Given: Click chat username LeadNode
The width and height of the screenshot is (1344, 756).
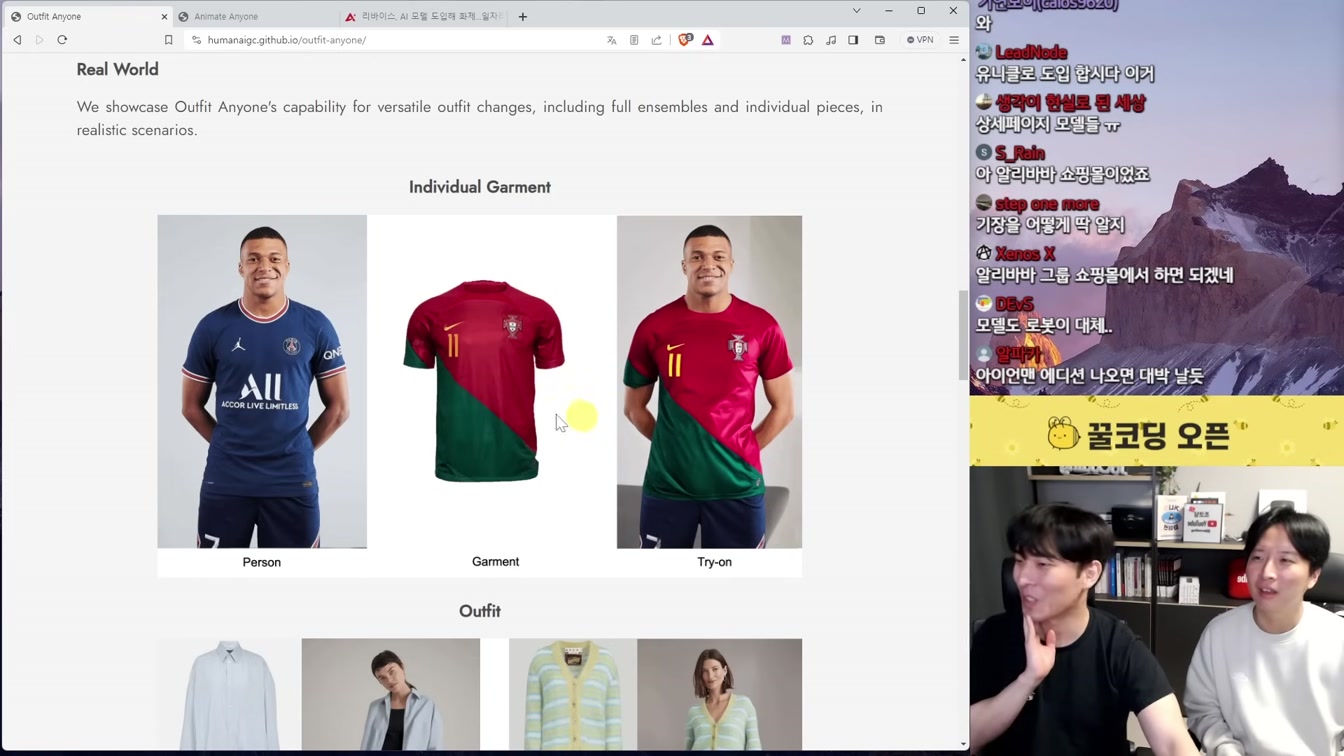Looking at the screenshot, I should point(1031,52).
